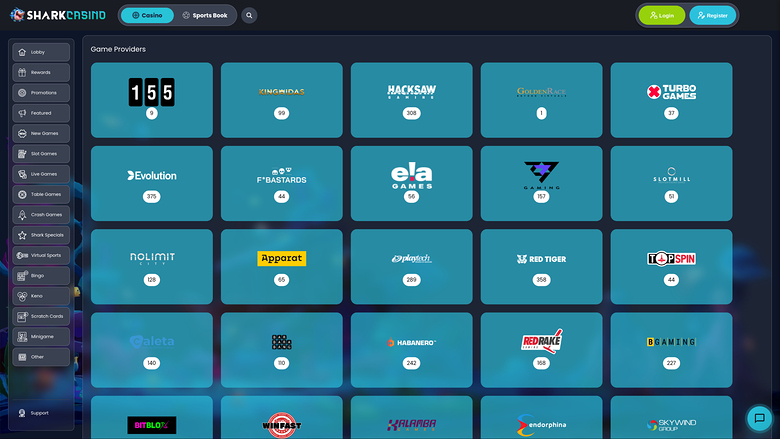
Task: Open the Rewards sidebar item
Action: (41, 73)
